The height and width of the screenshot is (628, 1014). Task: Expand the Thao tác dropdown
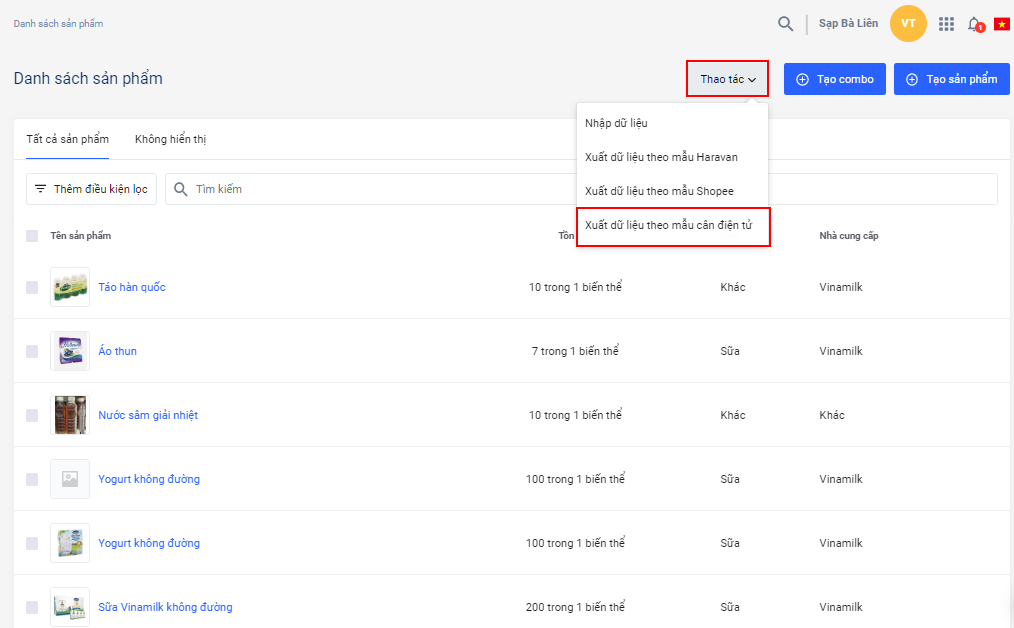point(727,79)
